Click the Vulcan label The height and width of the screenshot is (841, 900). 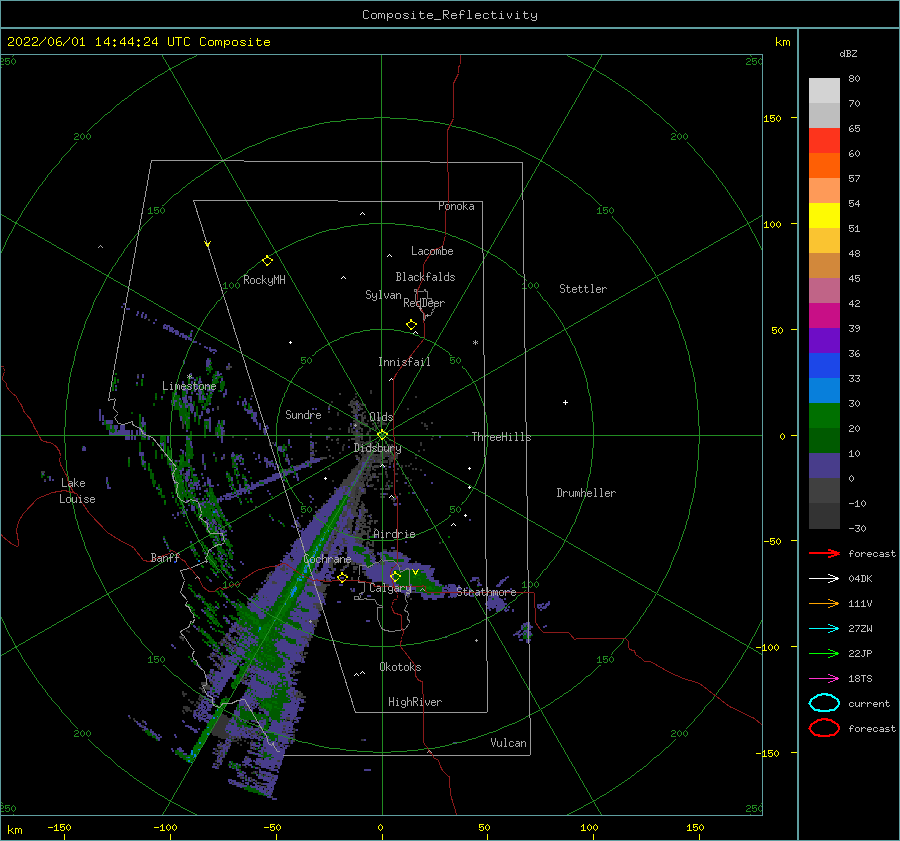coord(508,743)
